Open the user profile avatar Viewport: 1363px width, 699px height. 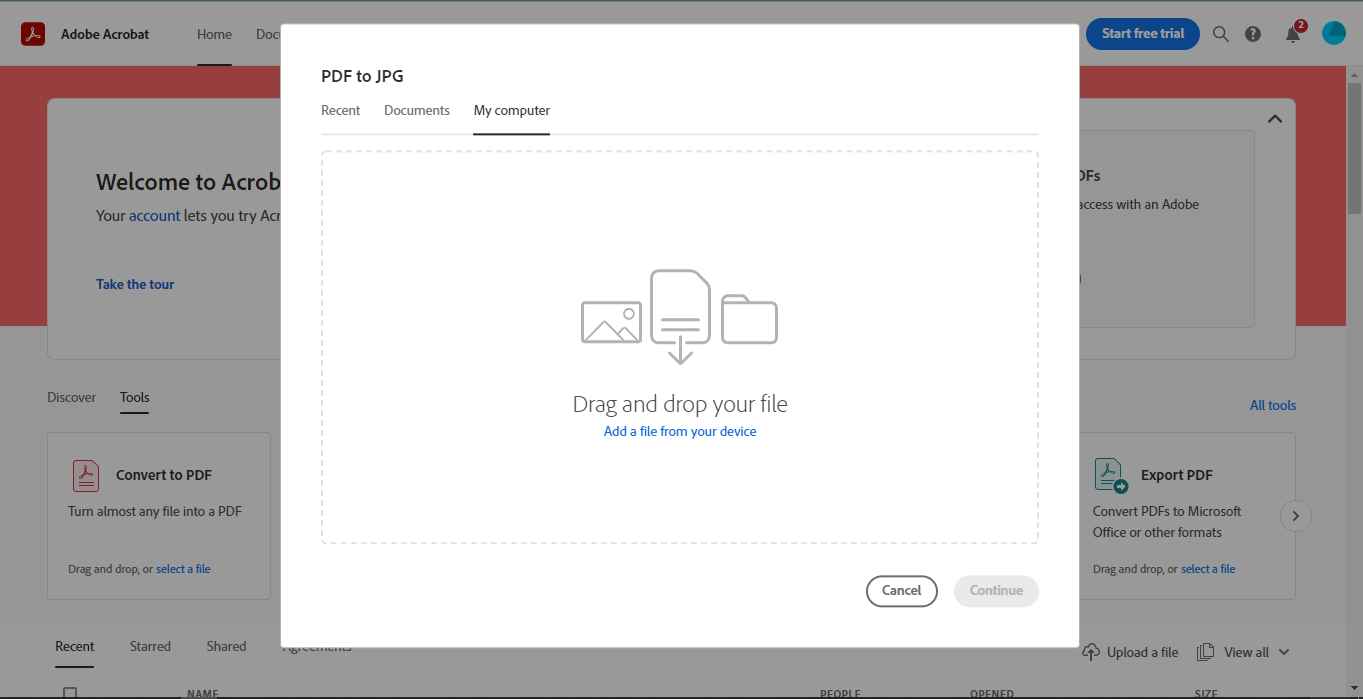(x=1334, y=33)
